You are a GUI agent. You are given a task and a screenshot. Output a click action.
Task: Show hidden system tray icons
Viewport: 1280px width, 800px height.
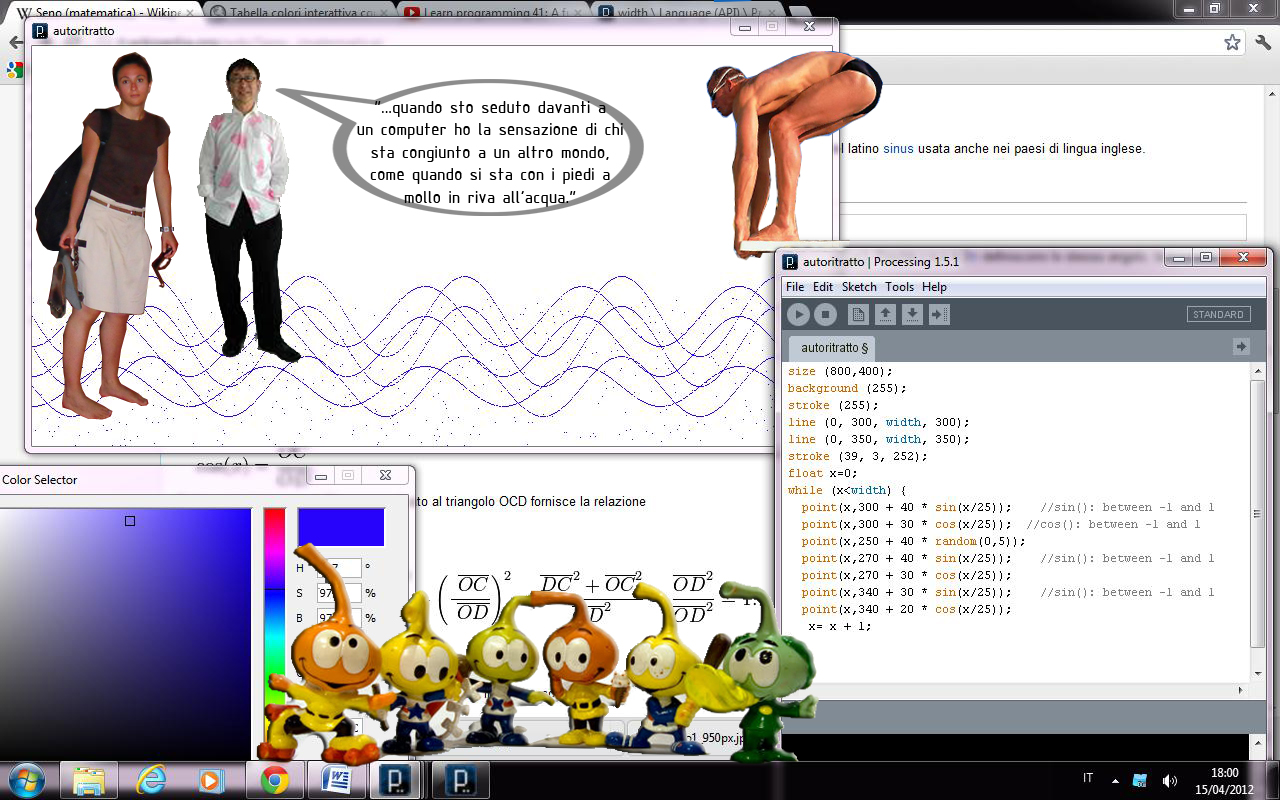1115,780
